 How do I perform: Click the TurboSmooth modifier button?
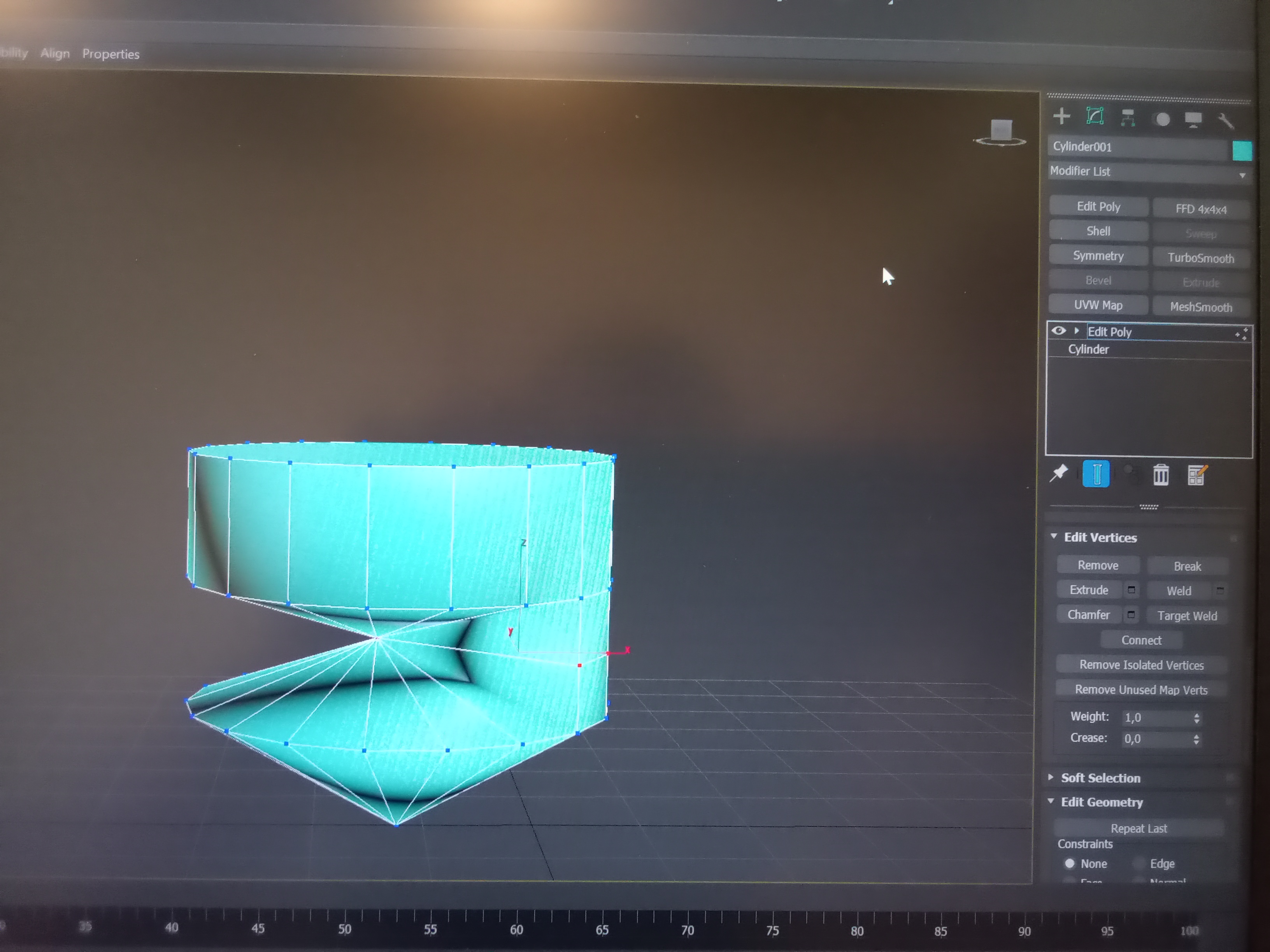(1200, 258)
